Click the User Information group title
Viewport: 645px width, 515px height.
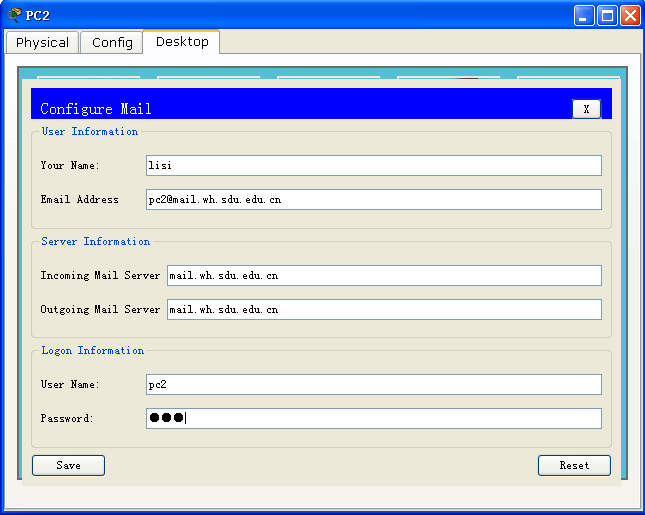90,132
